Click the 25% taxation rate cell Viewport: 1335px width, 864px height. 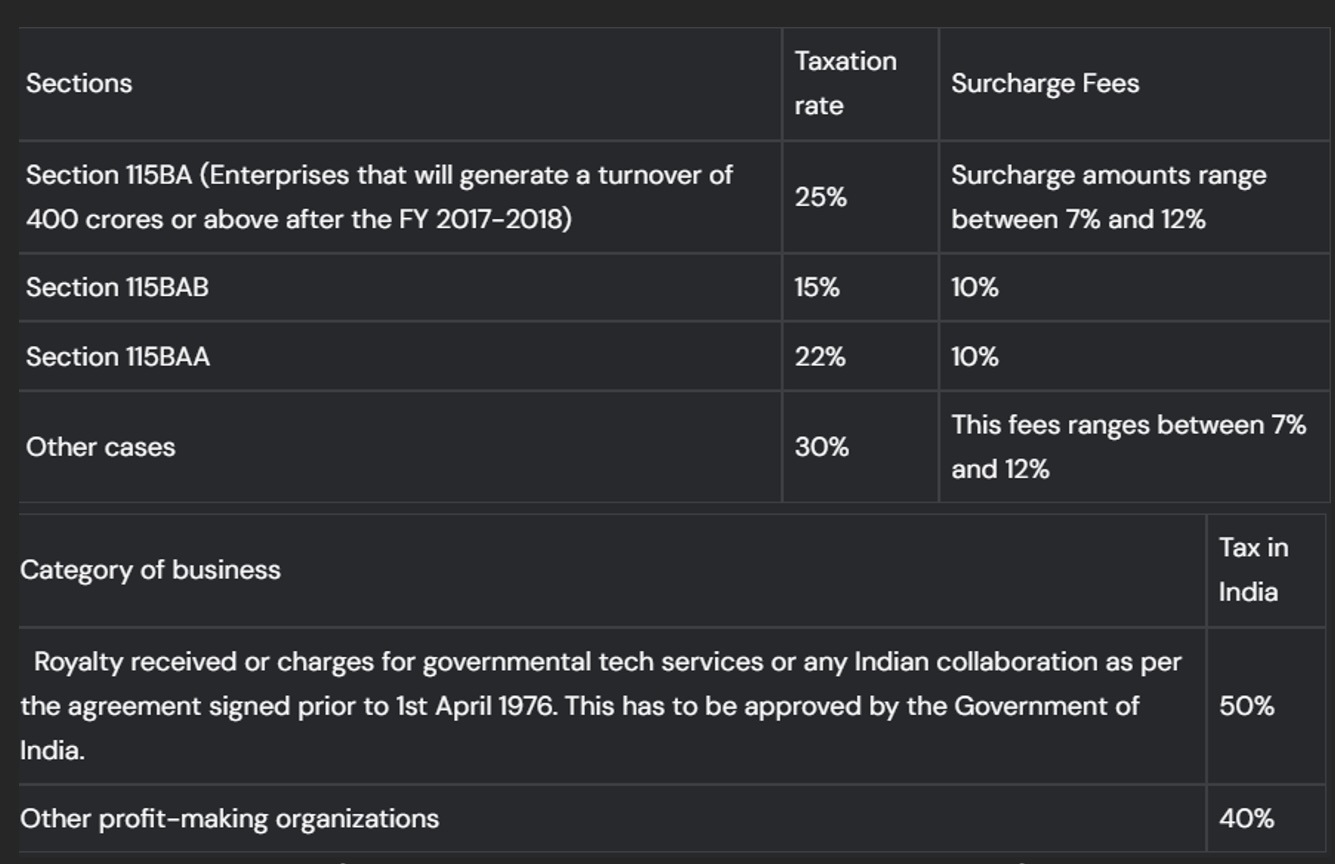pyautogui.click(x=820, y=197)
